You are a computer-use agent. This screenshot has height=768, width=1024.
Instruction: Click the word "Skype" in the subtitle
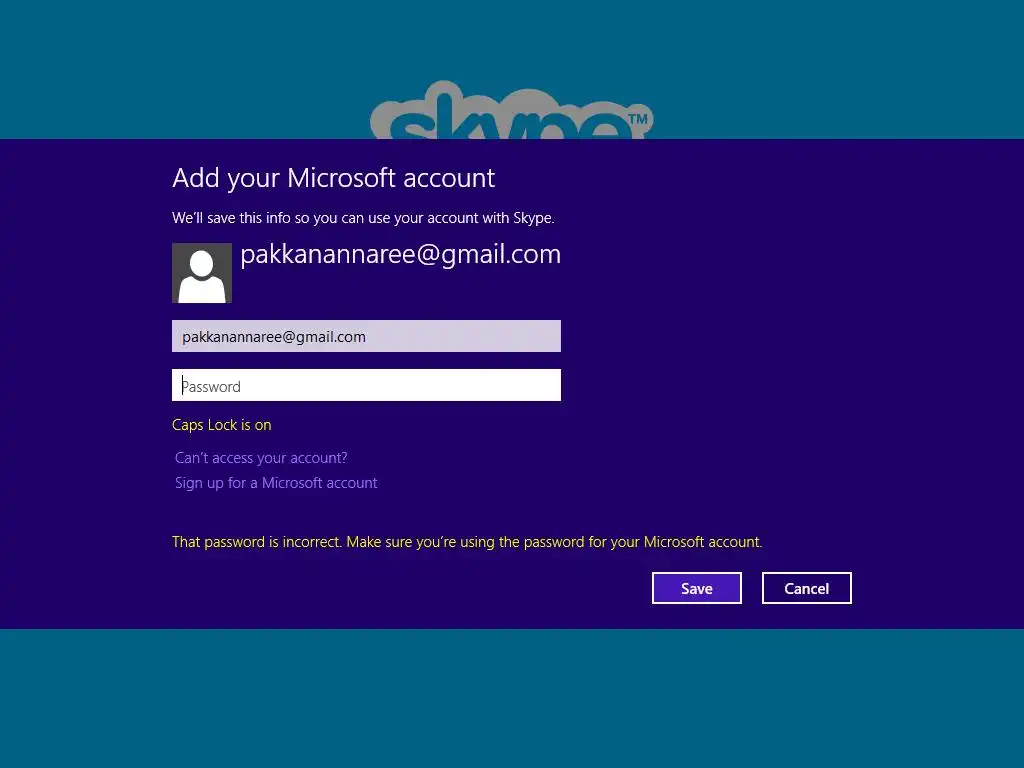[534, 218]
